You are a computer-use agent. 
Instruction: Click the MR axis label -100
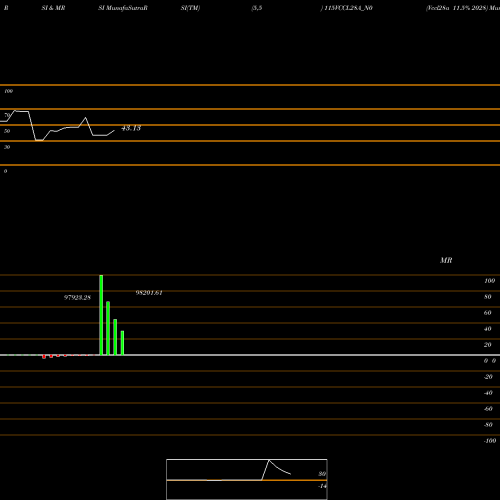(x=490, y=441)
